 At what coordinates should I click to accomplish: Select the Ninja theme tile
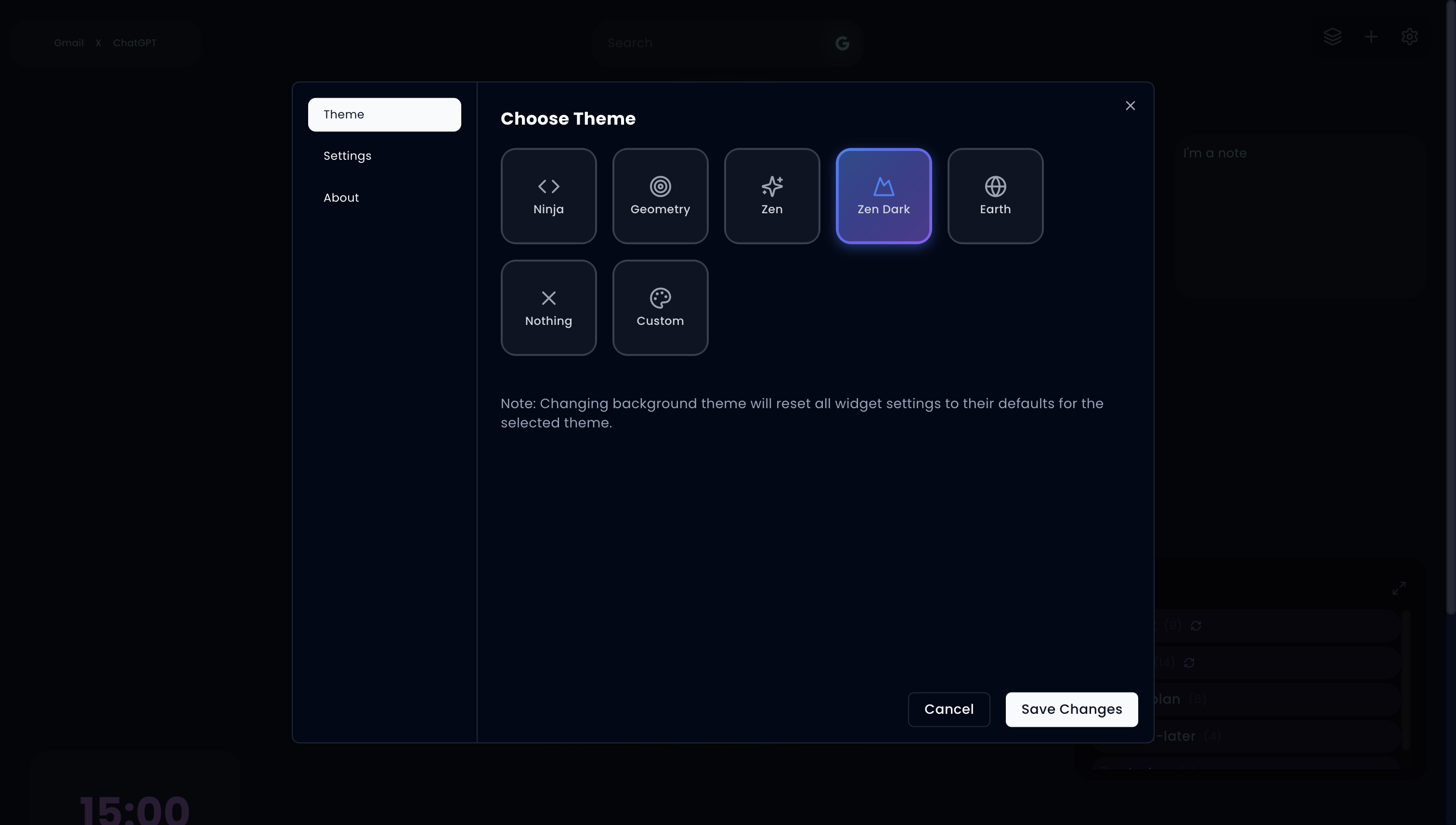pyautogui.click(x=548, y=196)
